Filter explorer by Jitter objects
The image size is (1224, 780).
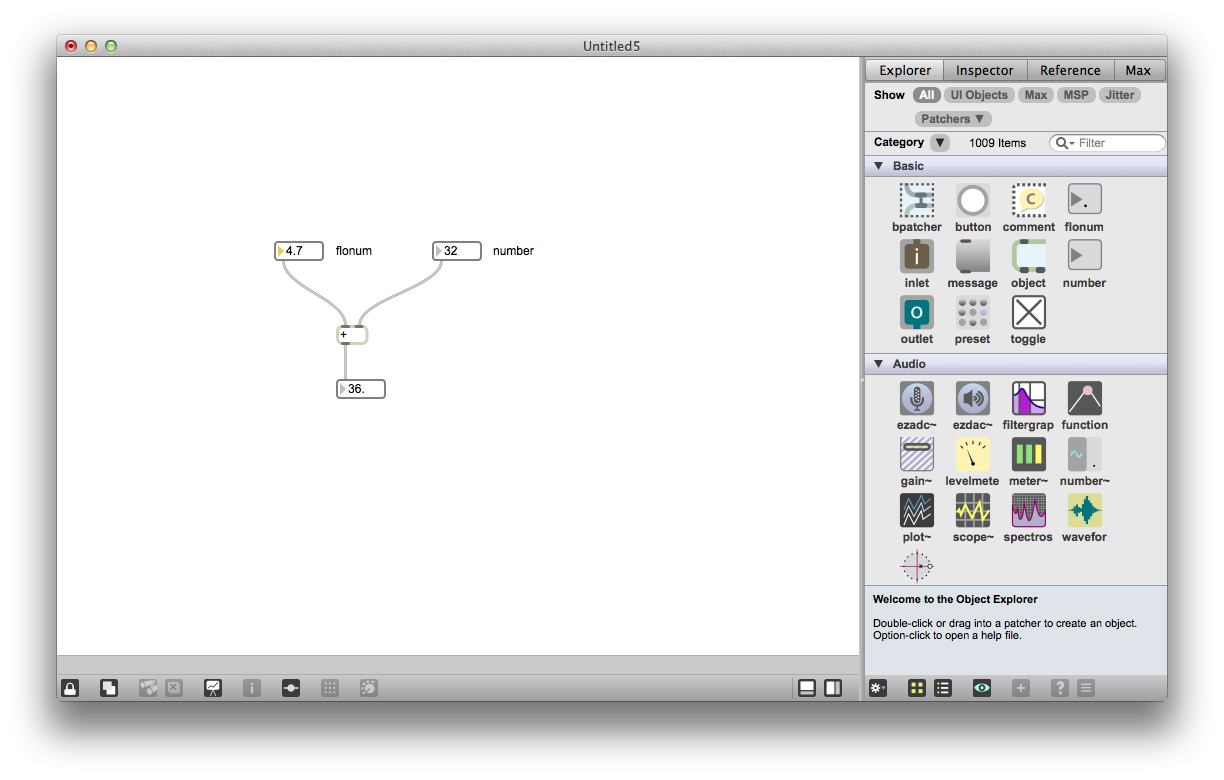click(x=1120, y=95)
